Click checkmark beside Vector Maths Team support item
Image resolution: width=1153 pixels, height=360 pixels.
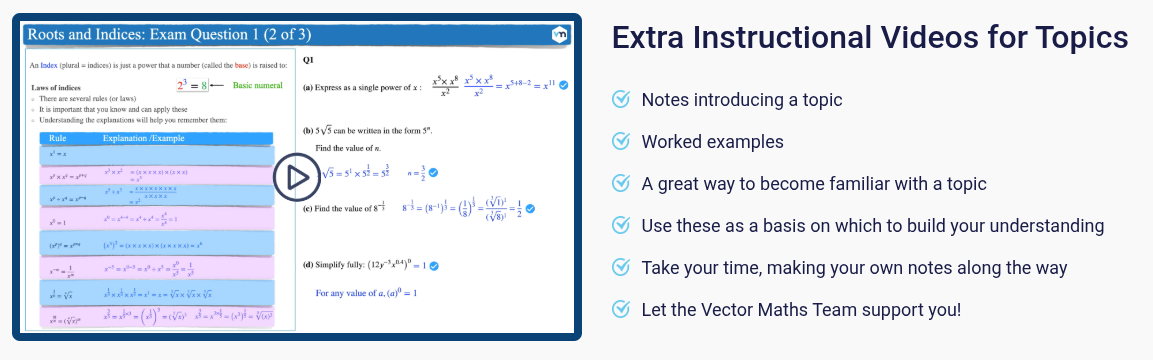coord(621,309)
